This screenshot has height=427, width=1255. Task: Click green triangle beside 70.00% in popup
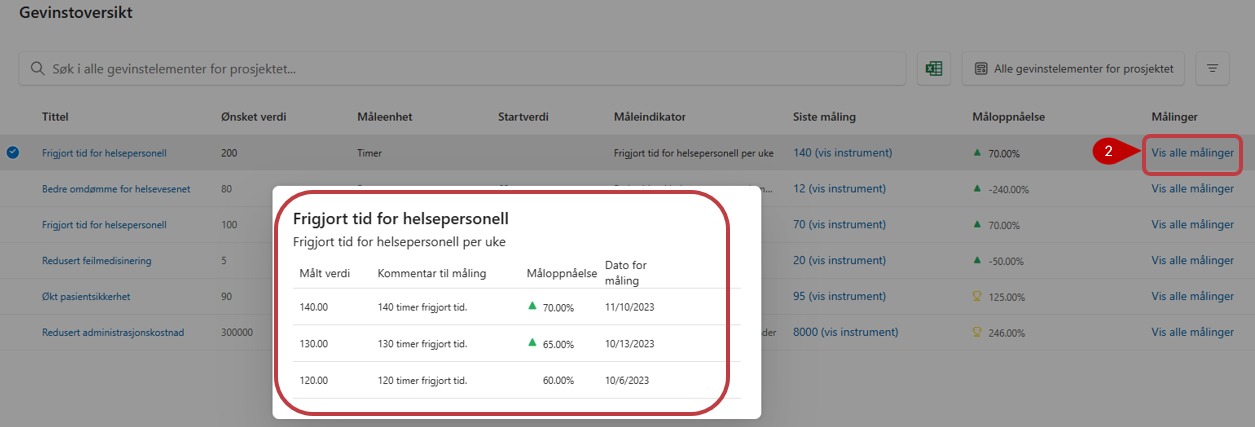[533, 307]
